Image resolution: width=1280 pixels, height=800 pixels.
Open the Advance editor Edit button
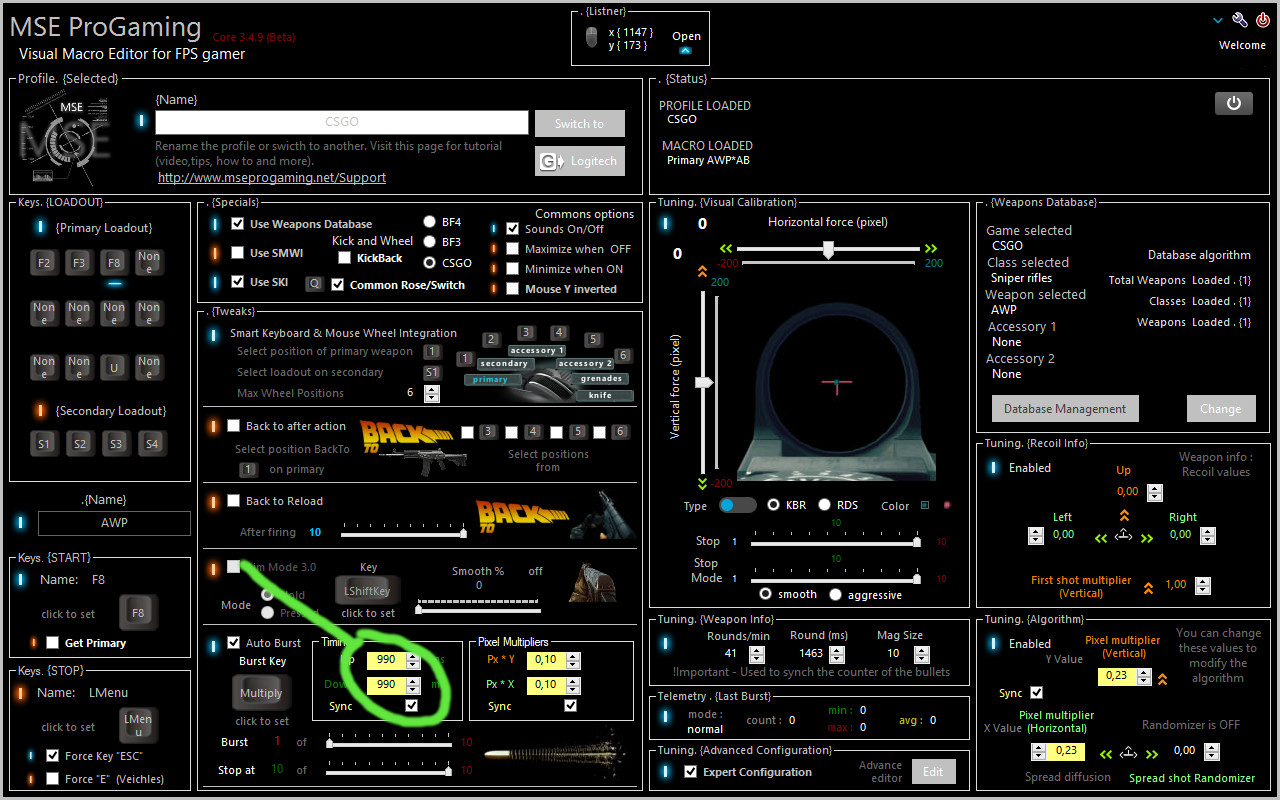coord(933,771)
